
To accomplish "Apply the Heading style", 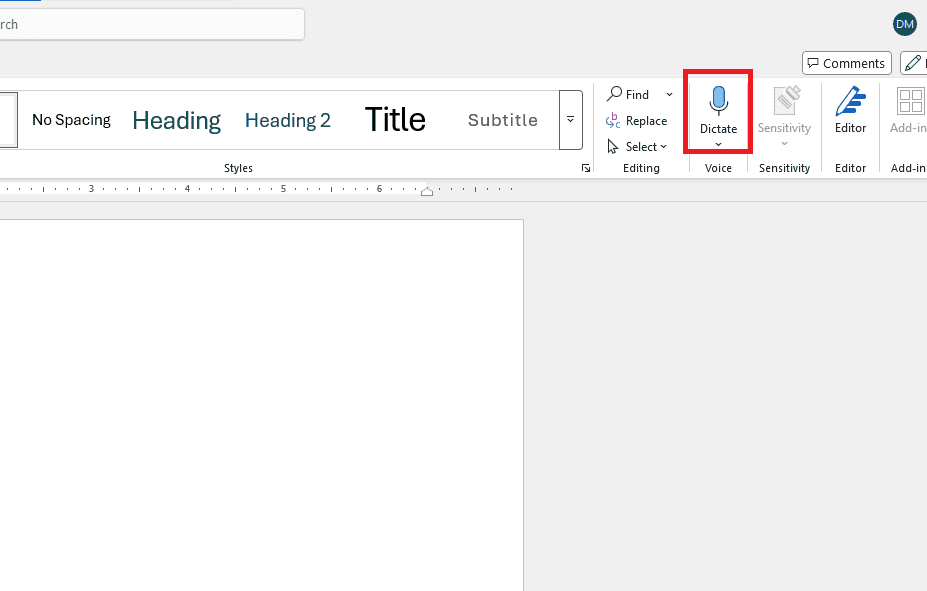I will [176, 120].
